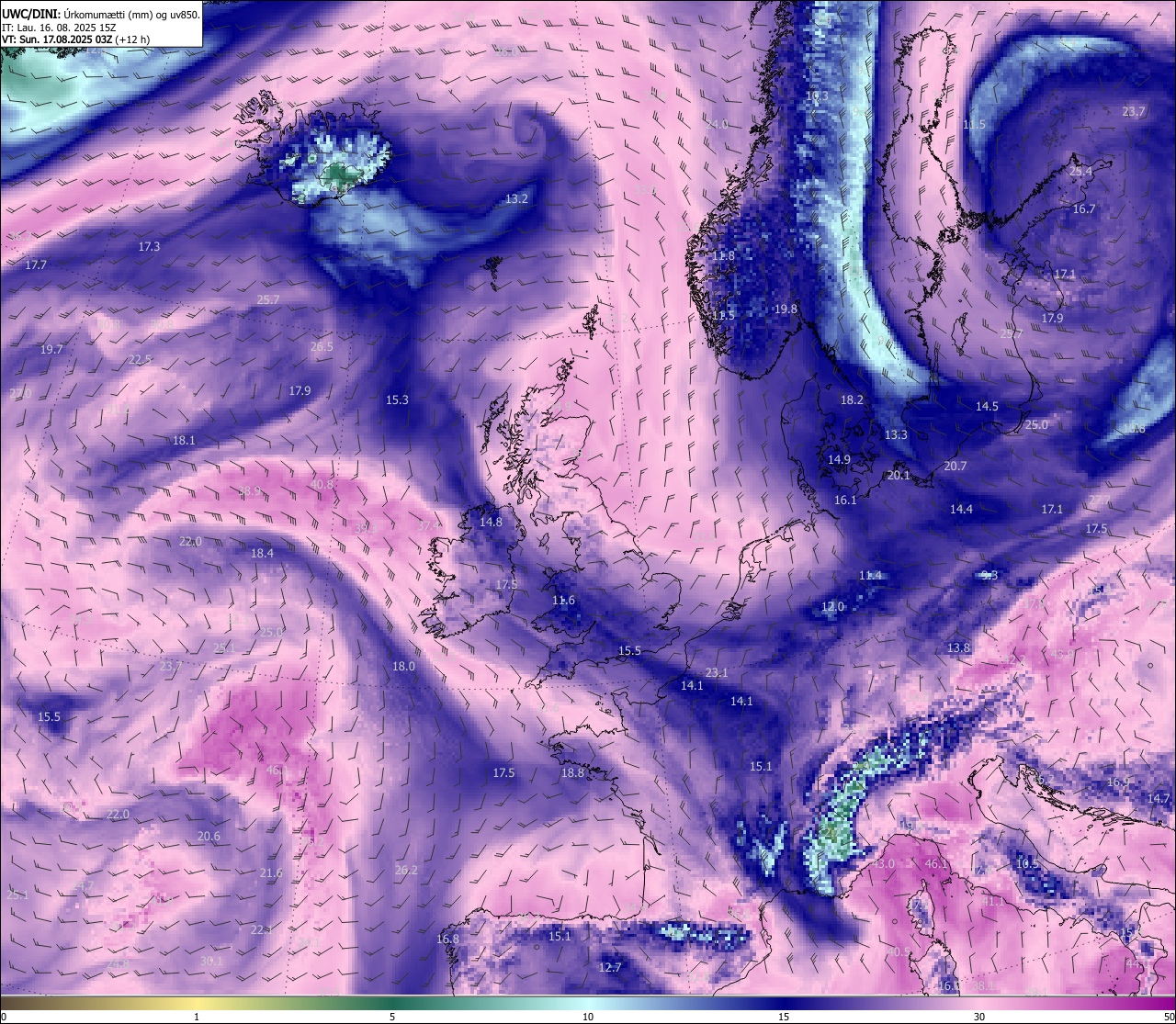Click the 18.4 value label

coord(262,554)
